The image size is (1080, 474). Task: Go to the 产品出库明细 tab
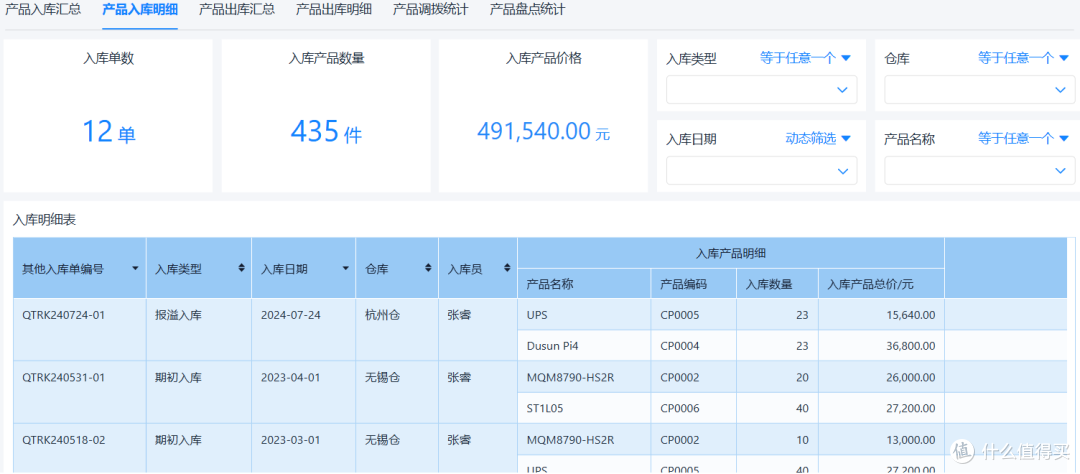coord(334,10)
